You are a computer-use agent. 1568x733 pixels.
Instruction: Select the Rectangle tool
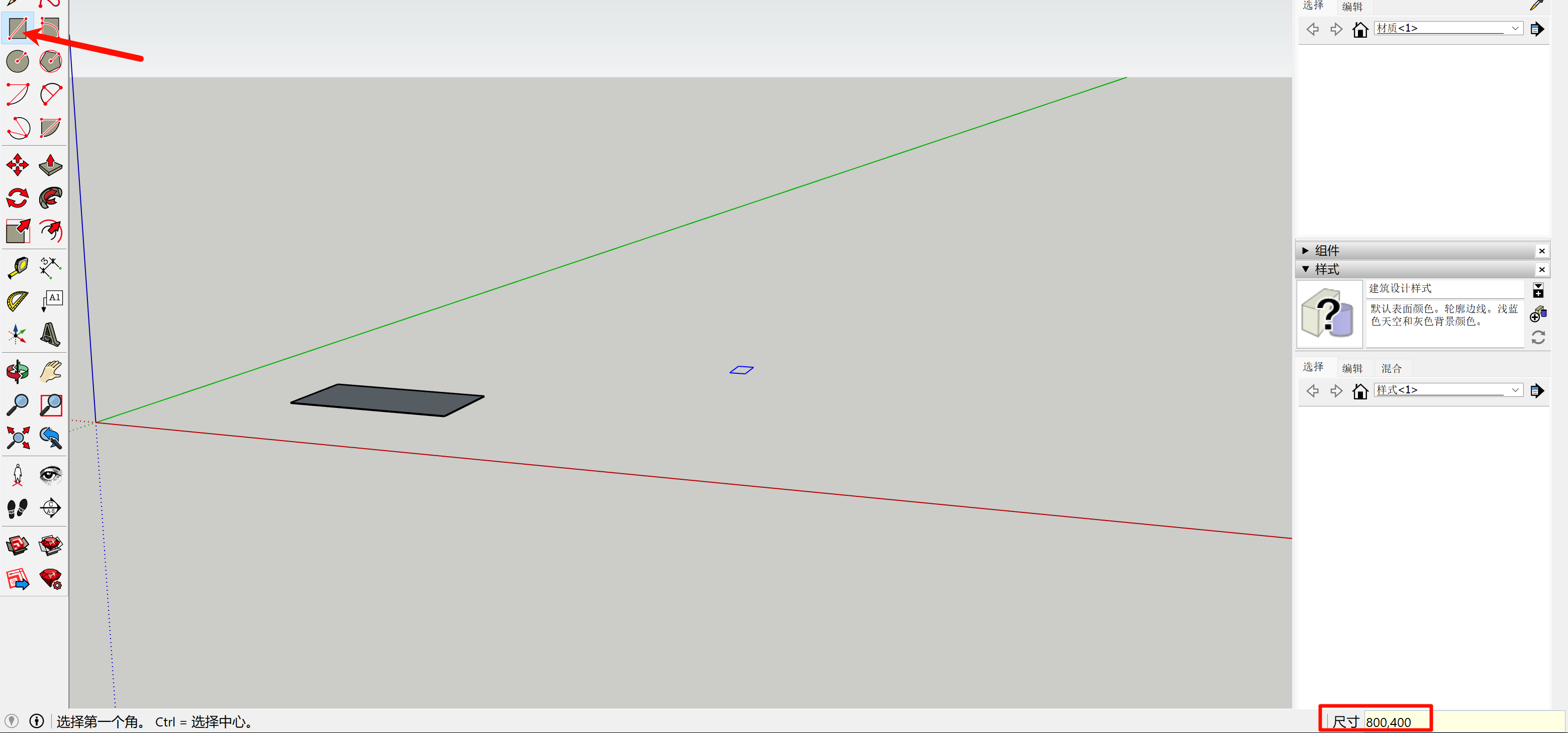[x=18, y=28]
